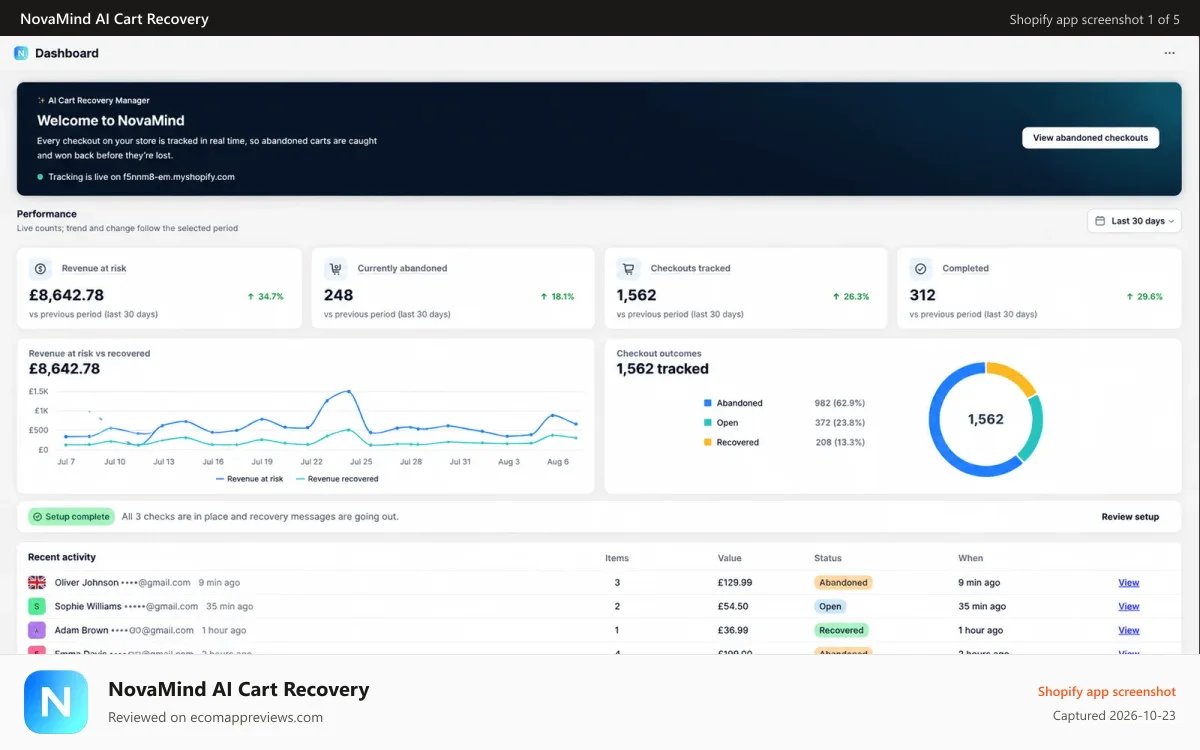Click the £36.99 value cell
The image size is (1200, 750).
[733, 630]
